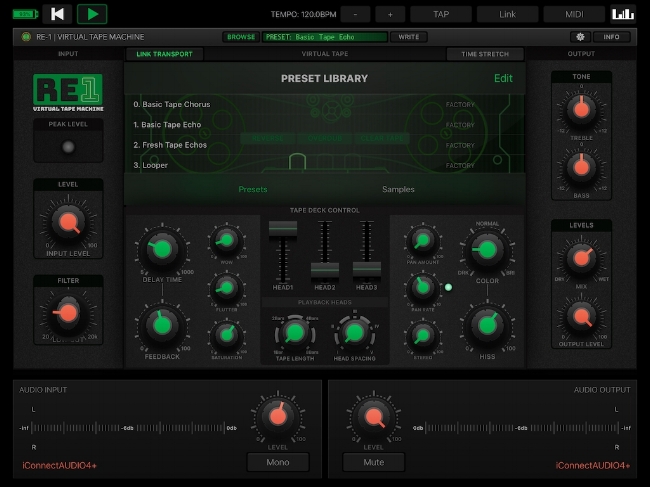The image size is (650, 487).
Task: Click the TREBLE tone knob
Action: click(x=581, y=109)
